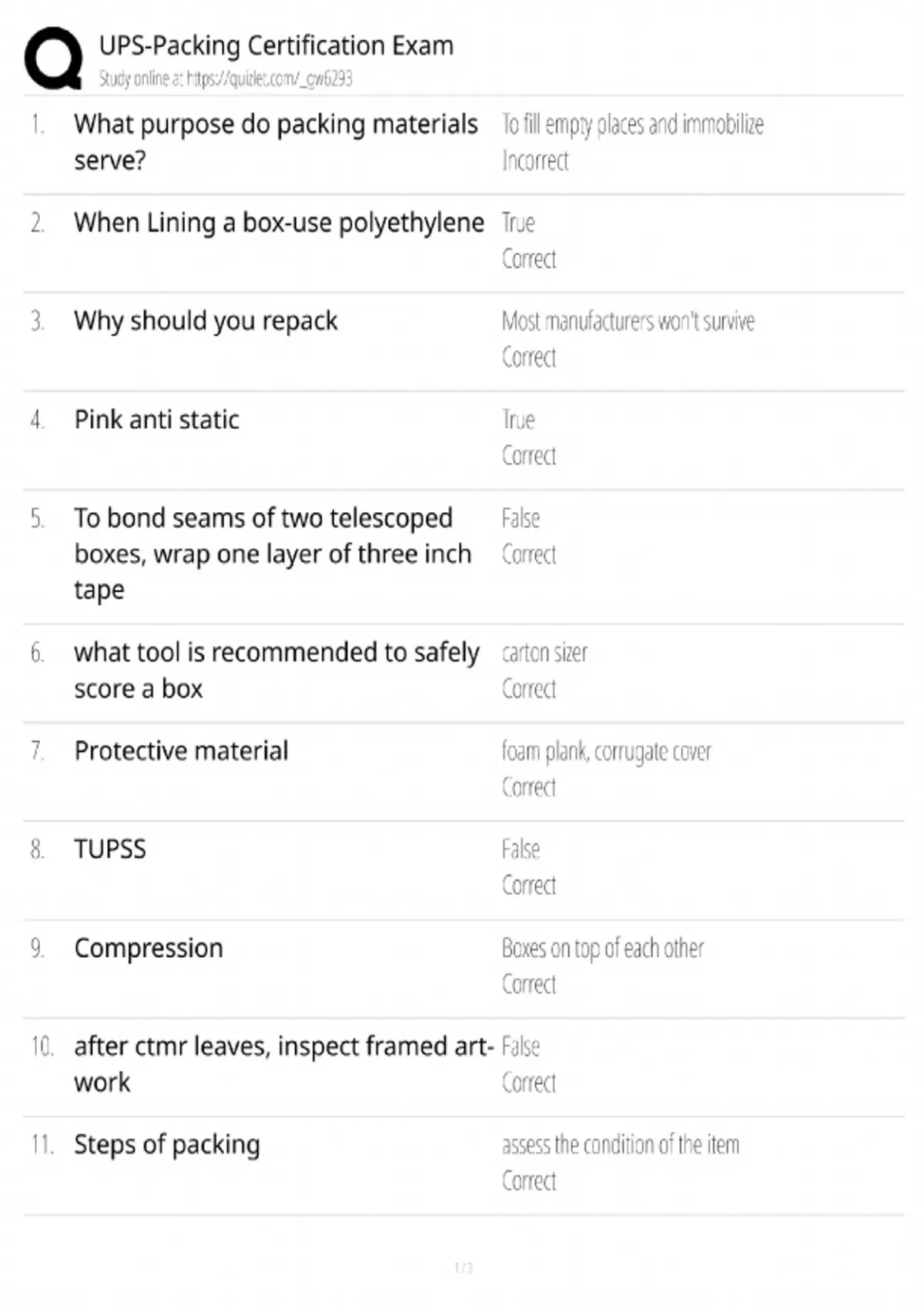Click answer 'To fill empty places and immobilize'
924x1309 pixels.
point(632,124)
